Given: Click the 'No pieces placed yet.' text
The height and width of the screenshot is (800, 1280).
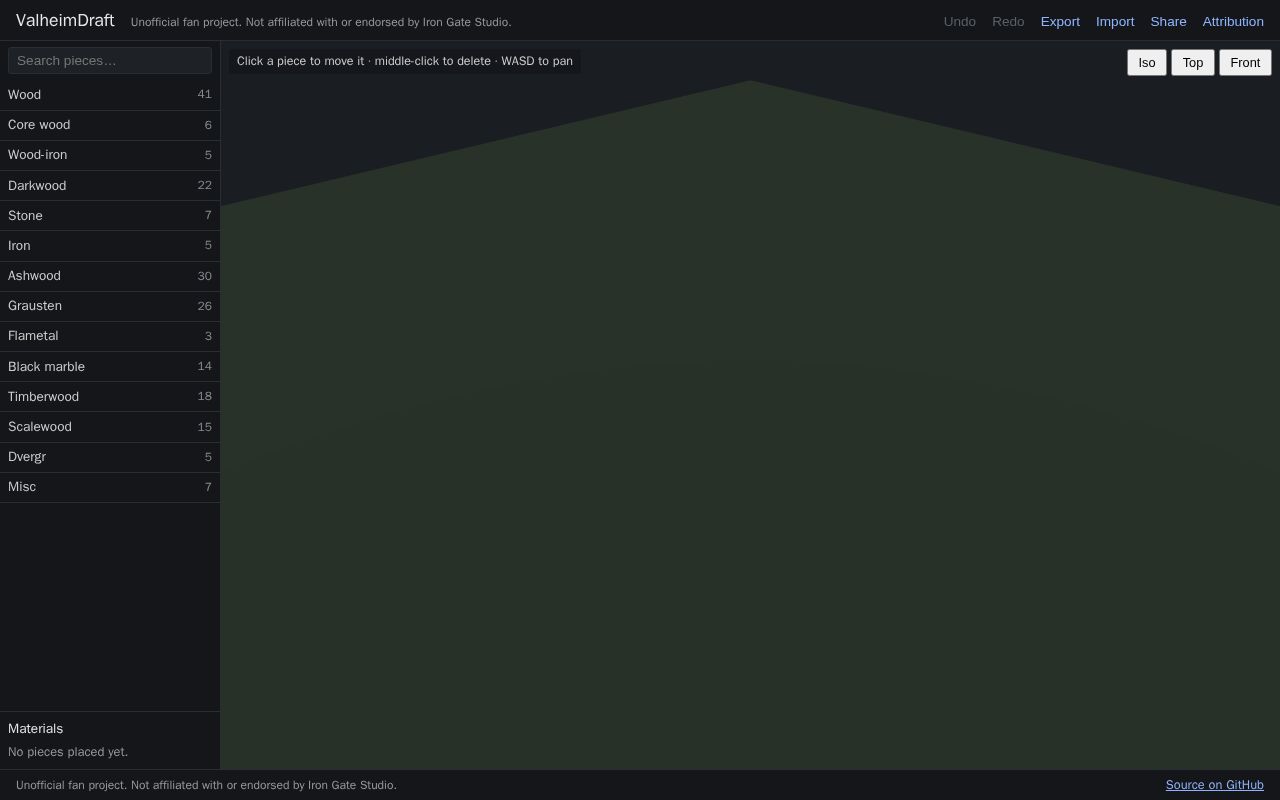Looking at the screenshot, I should point(68,752).
